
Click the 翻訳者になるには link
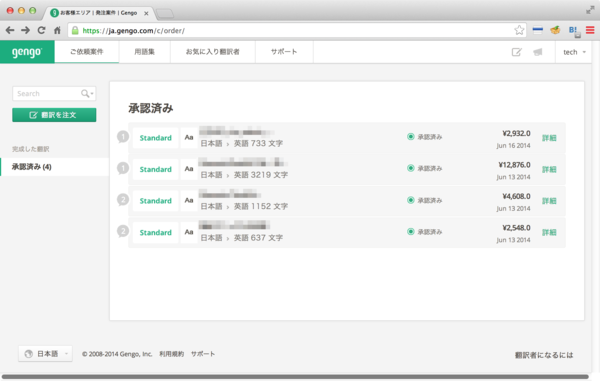544,355
